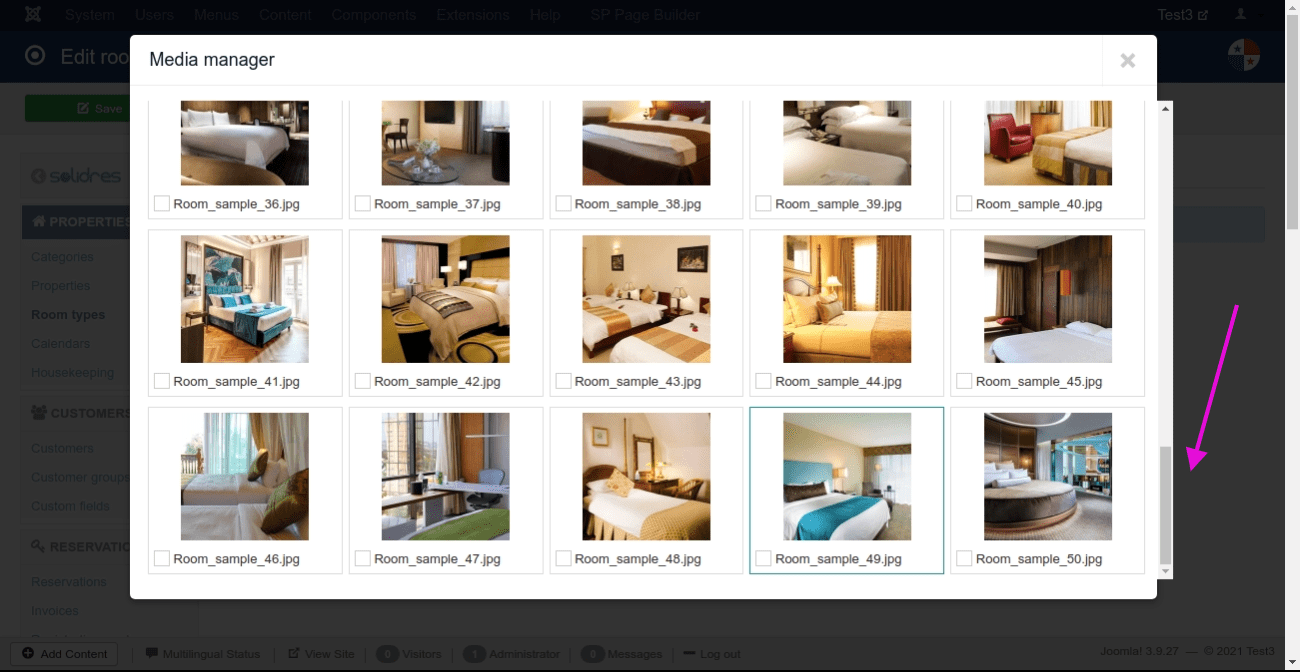Expand the Content menu
This screenshot has width=1300, height=672.
click(284, 15)
